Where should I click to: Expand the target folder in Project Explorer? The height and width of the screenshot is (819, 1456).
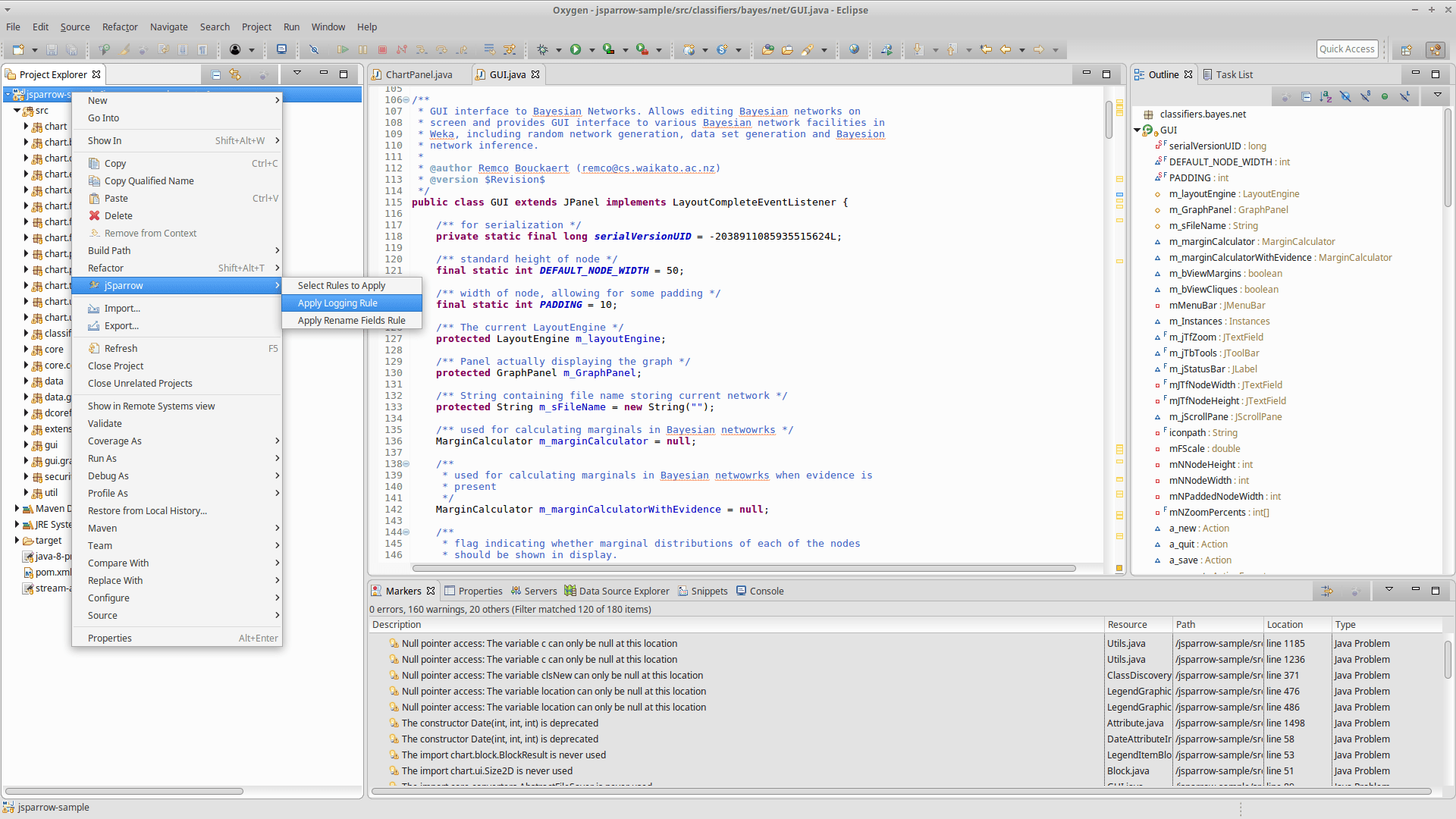pyautogui.click(x=17, y=541)
